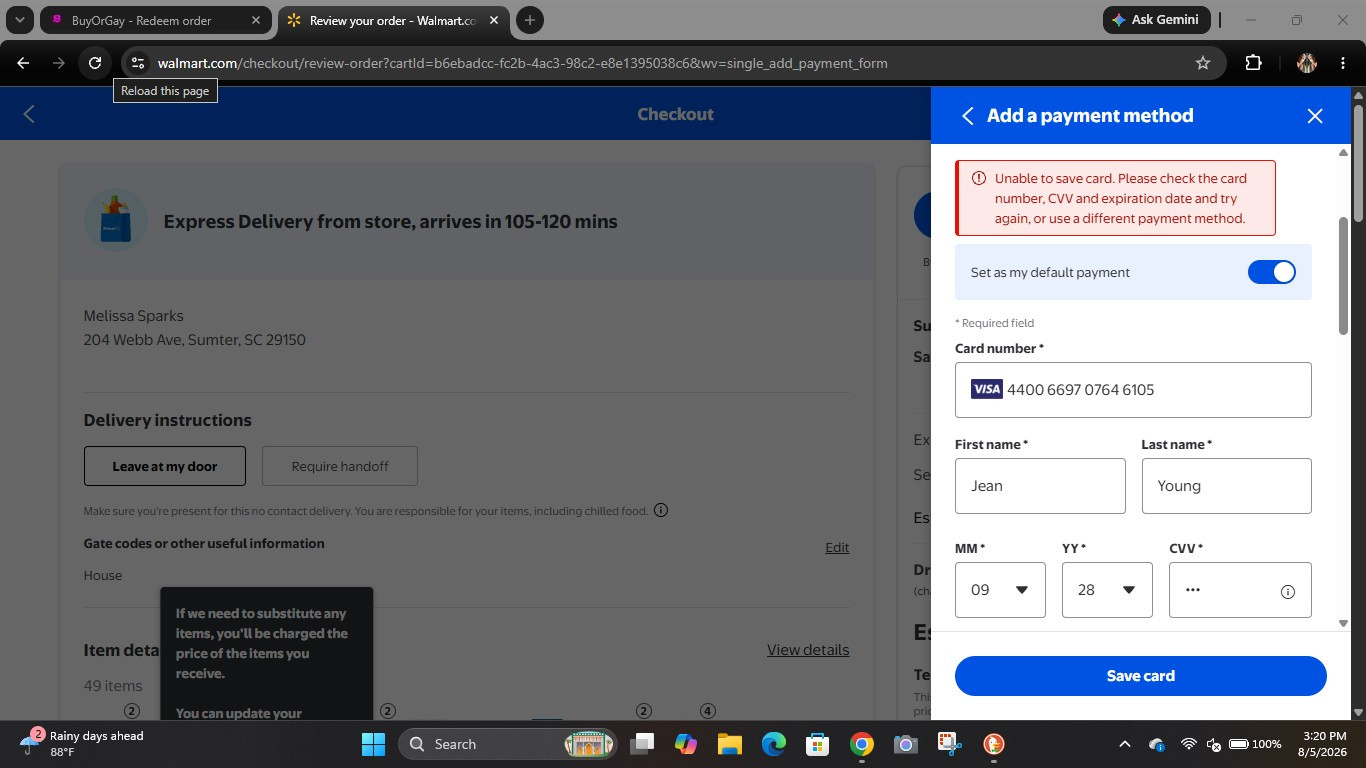Click the muted volume tray icon
Image resolution: width=1366 pixels, height=768 pixels.
1214,744
